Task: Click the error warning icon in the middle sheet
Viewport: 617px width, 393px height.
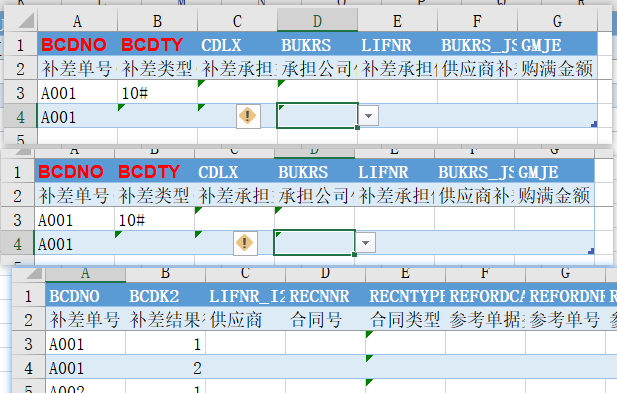Action: 245,243
